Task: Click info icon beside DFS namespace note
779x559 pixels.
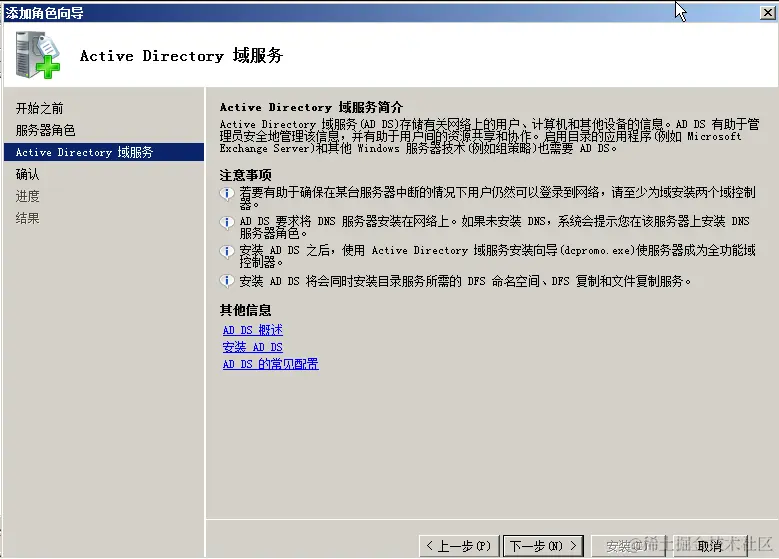Action: point(227,281)
